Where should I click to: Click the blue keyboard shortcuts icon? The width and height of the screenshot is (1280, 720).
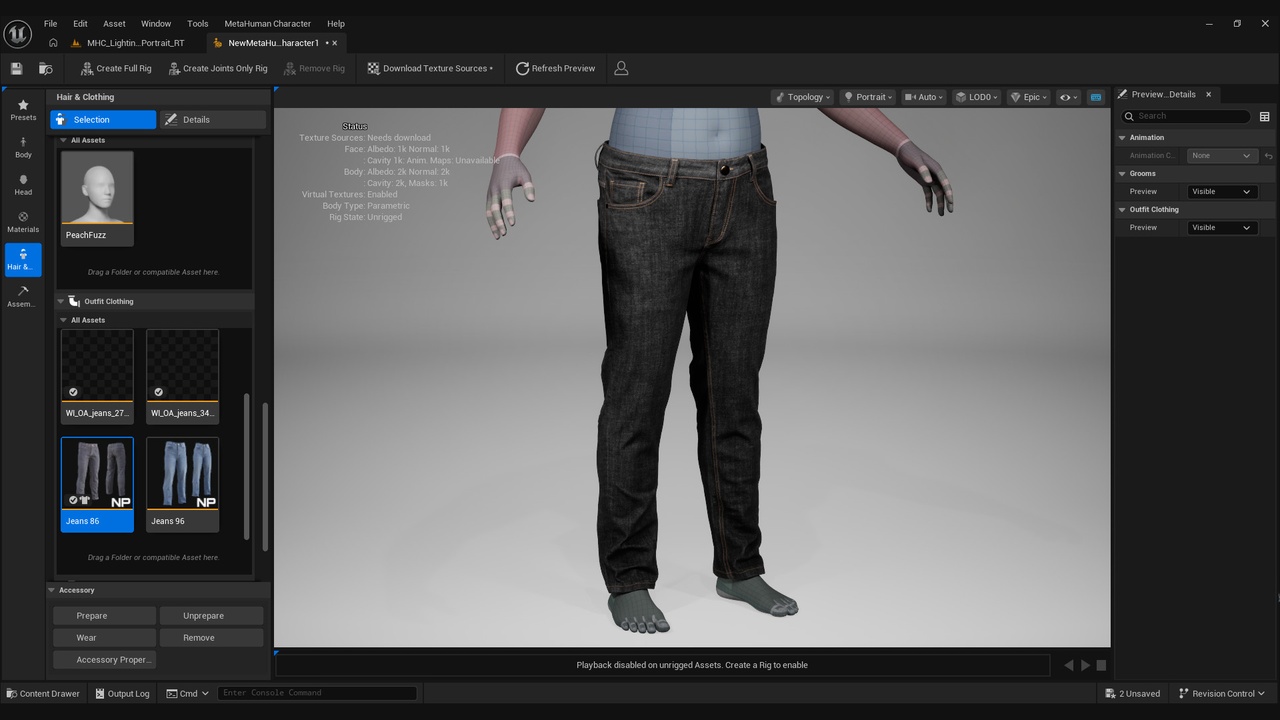tap(1096, 97)
